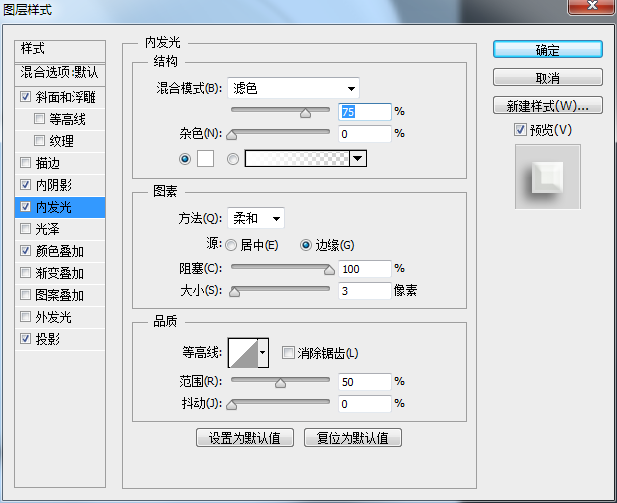Viewport: 617px width, 503px height.
Task: Open 混合选项:默认 settings
Action: click(60, 74)
